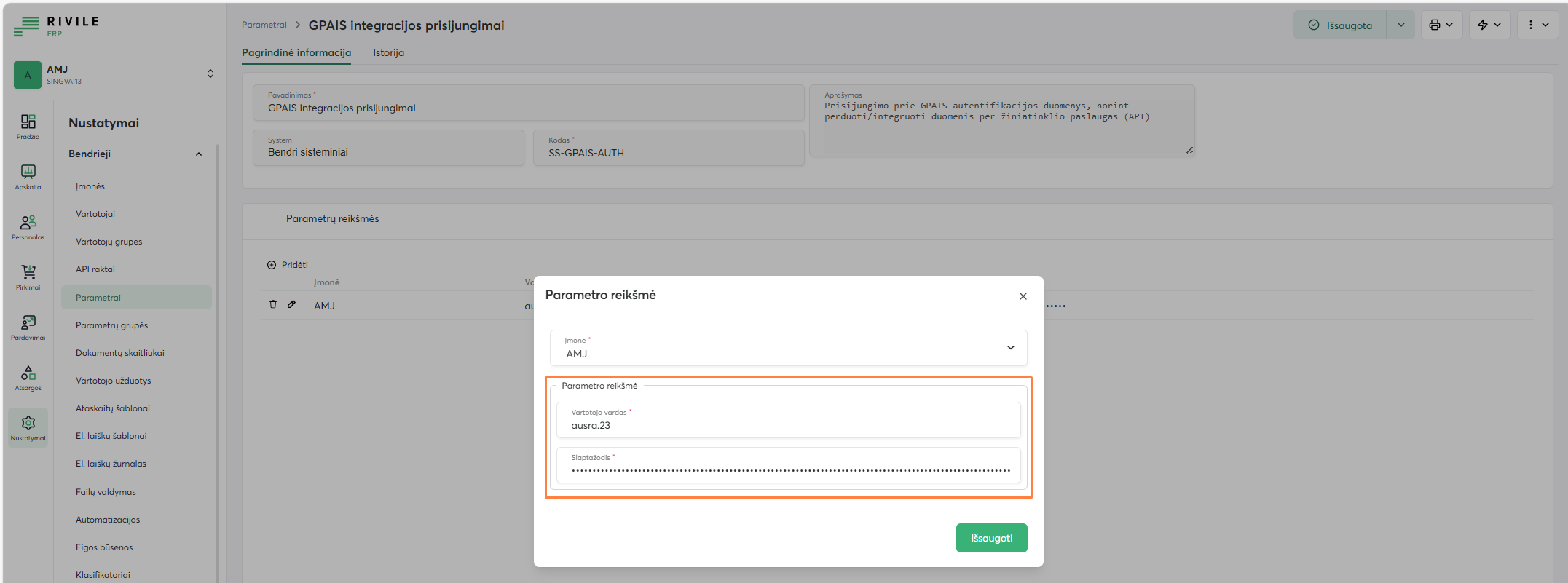Select the Pagrindinė informacija tab

coord(296,53)
